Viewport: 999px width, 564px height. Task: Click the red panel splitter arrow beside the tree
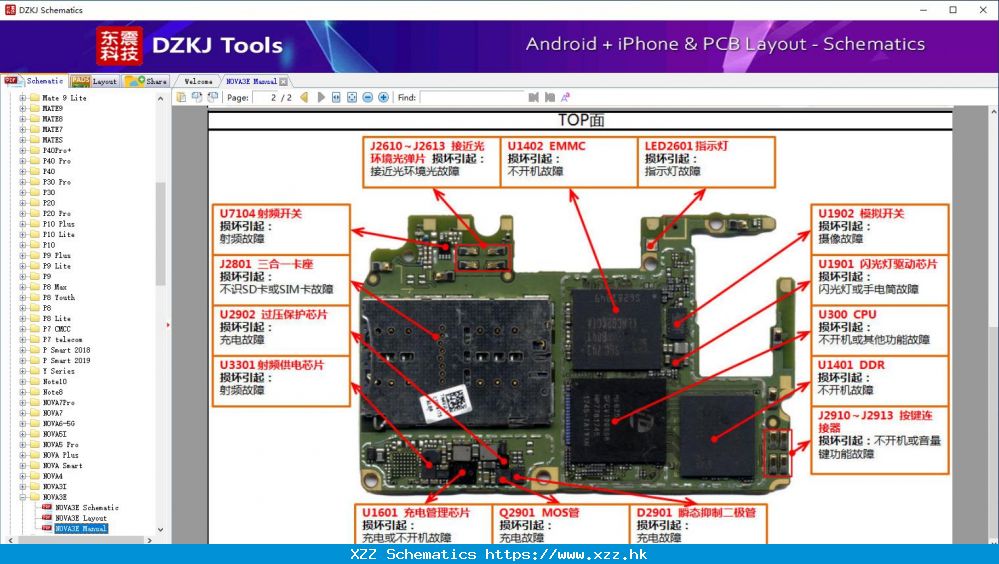click(168, 325)
